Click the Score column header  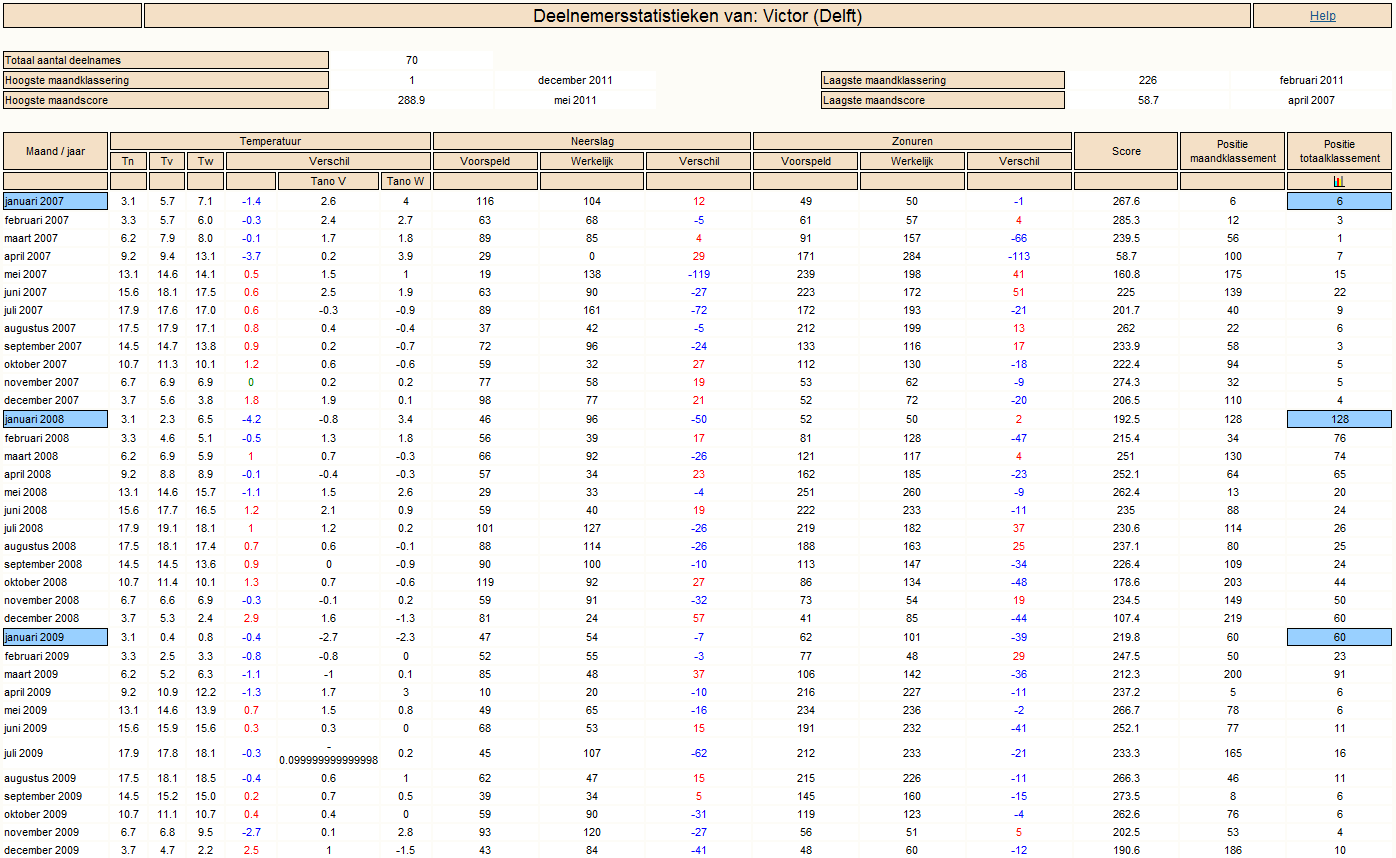pyautogui.click(x=1126, y=151)
